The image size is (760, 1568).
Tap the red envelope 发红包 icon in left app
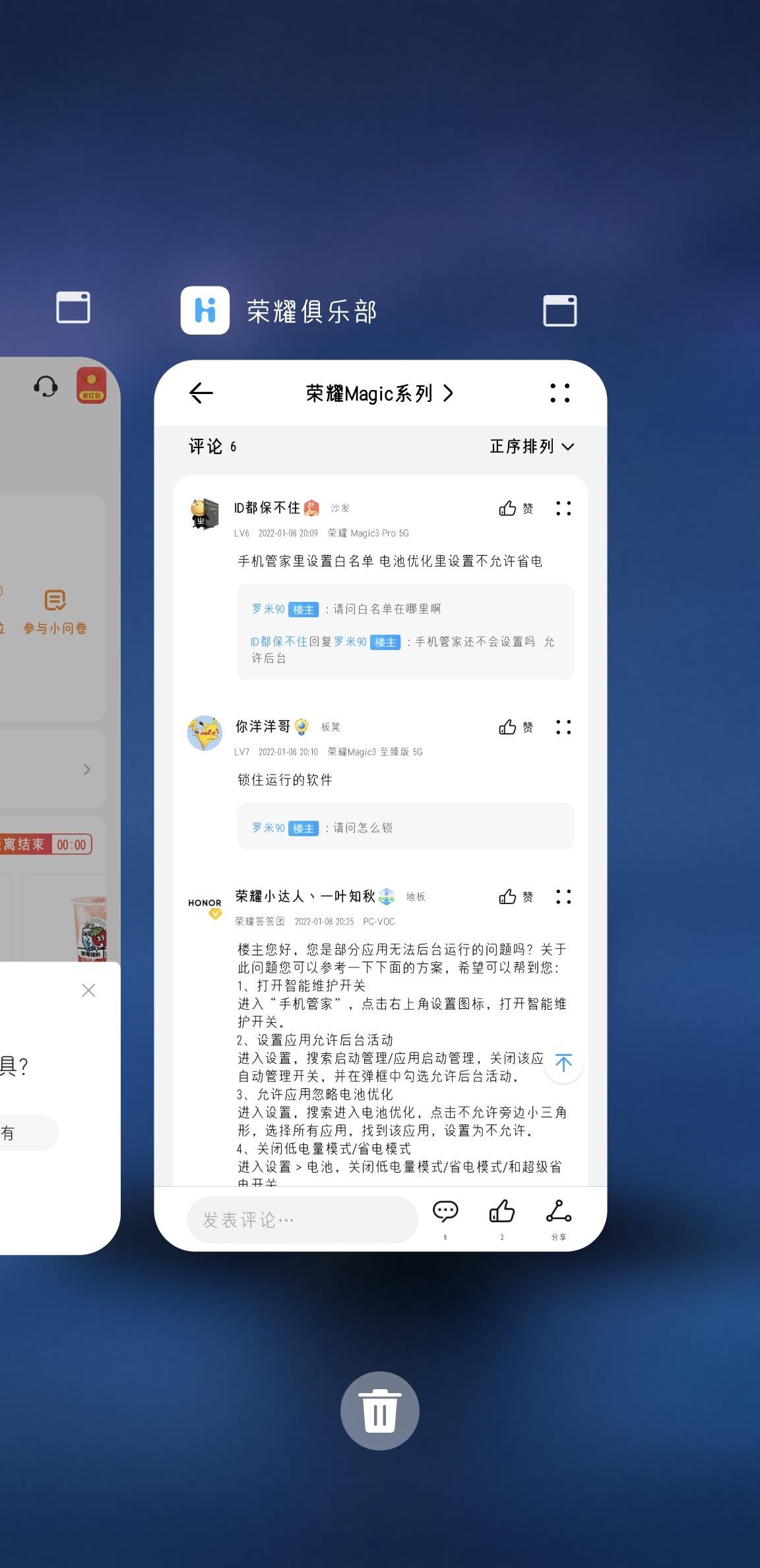pos(92,385)
